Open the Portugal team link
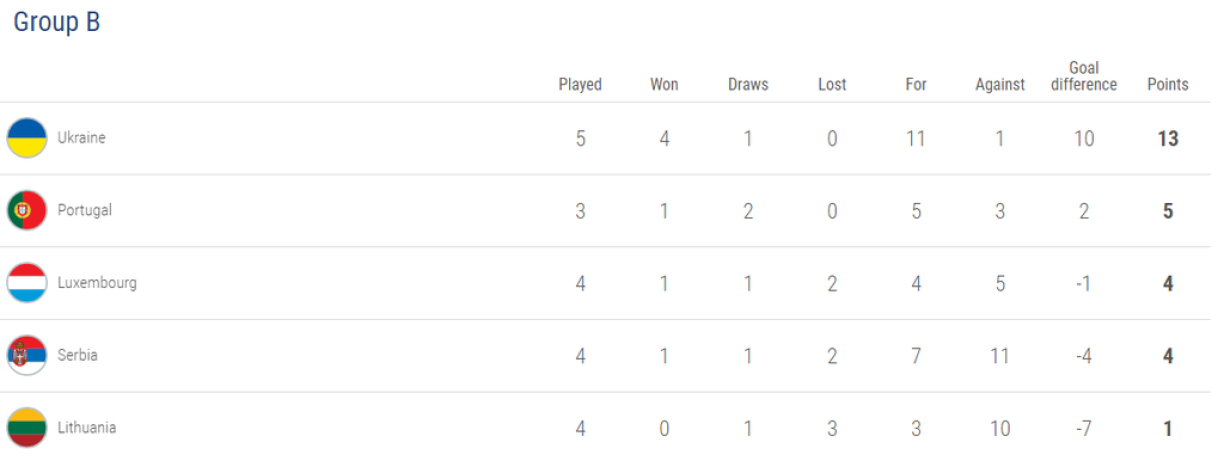The height and width of the screenshot is (467, 1224). (x=85, y=211)
